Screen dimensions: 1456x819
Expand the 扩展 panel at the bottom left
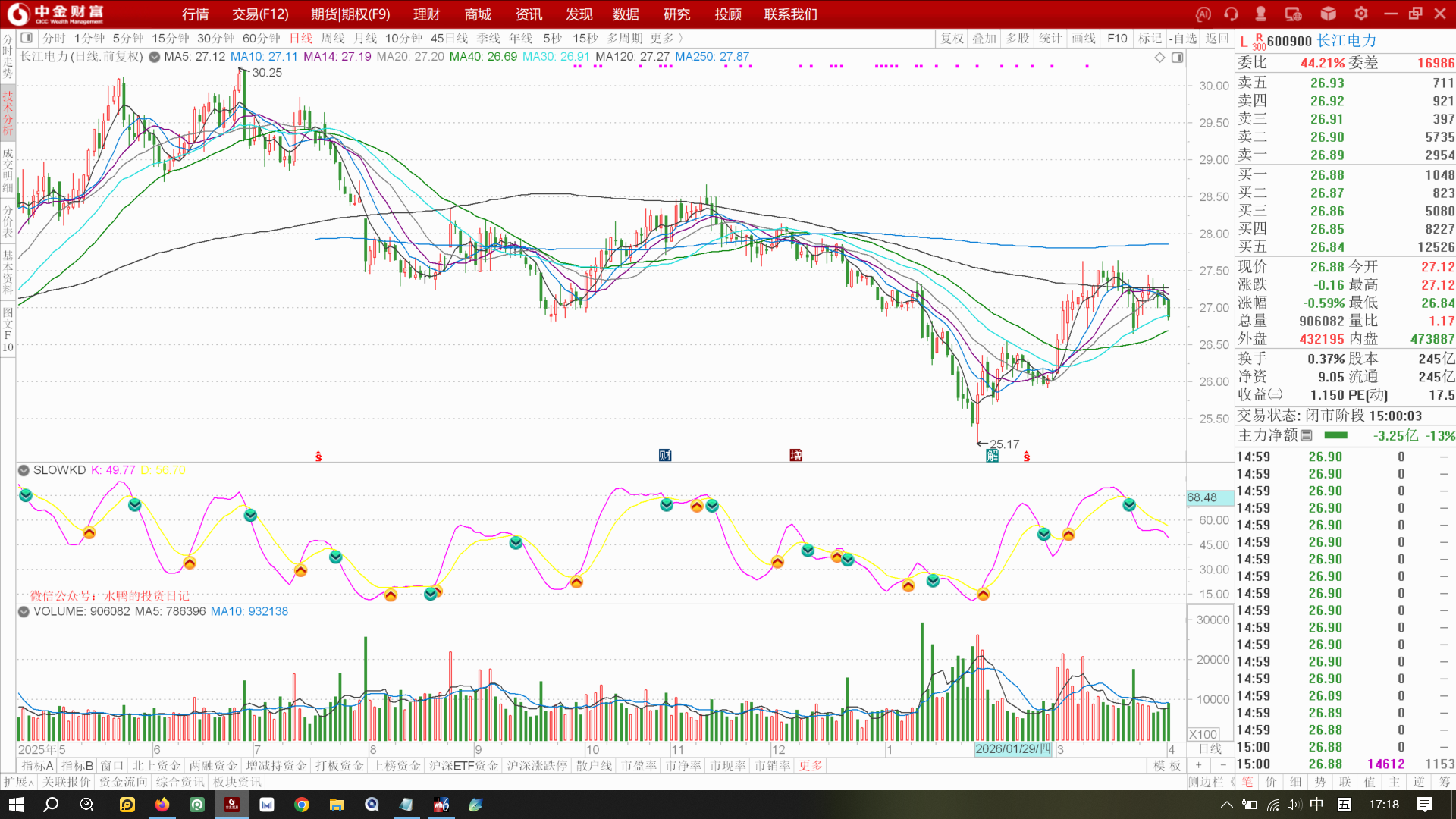pos(17,782)
